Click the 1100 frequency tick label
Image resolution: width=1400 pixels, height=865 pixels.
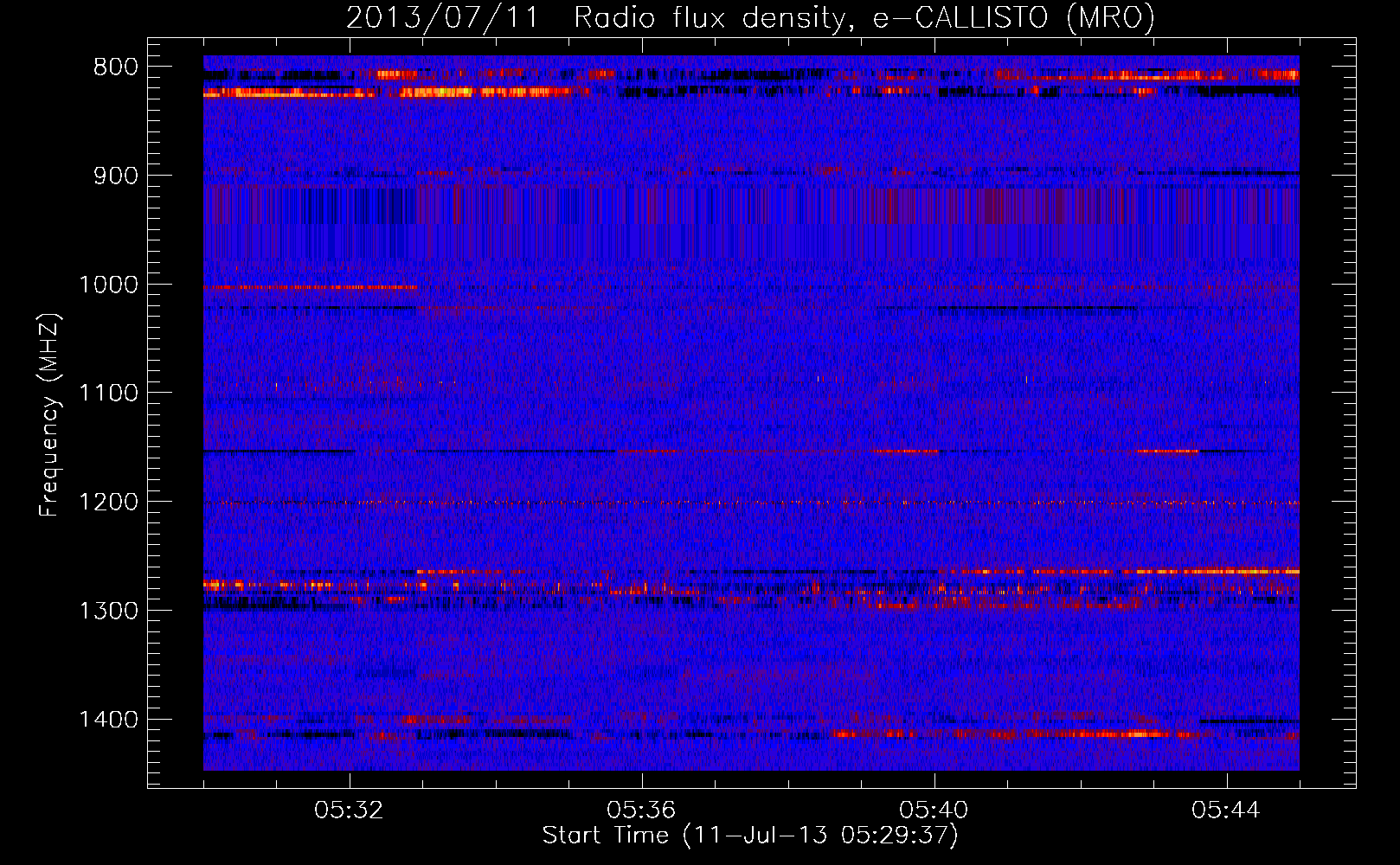point(108,394)
